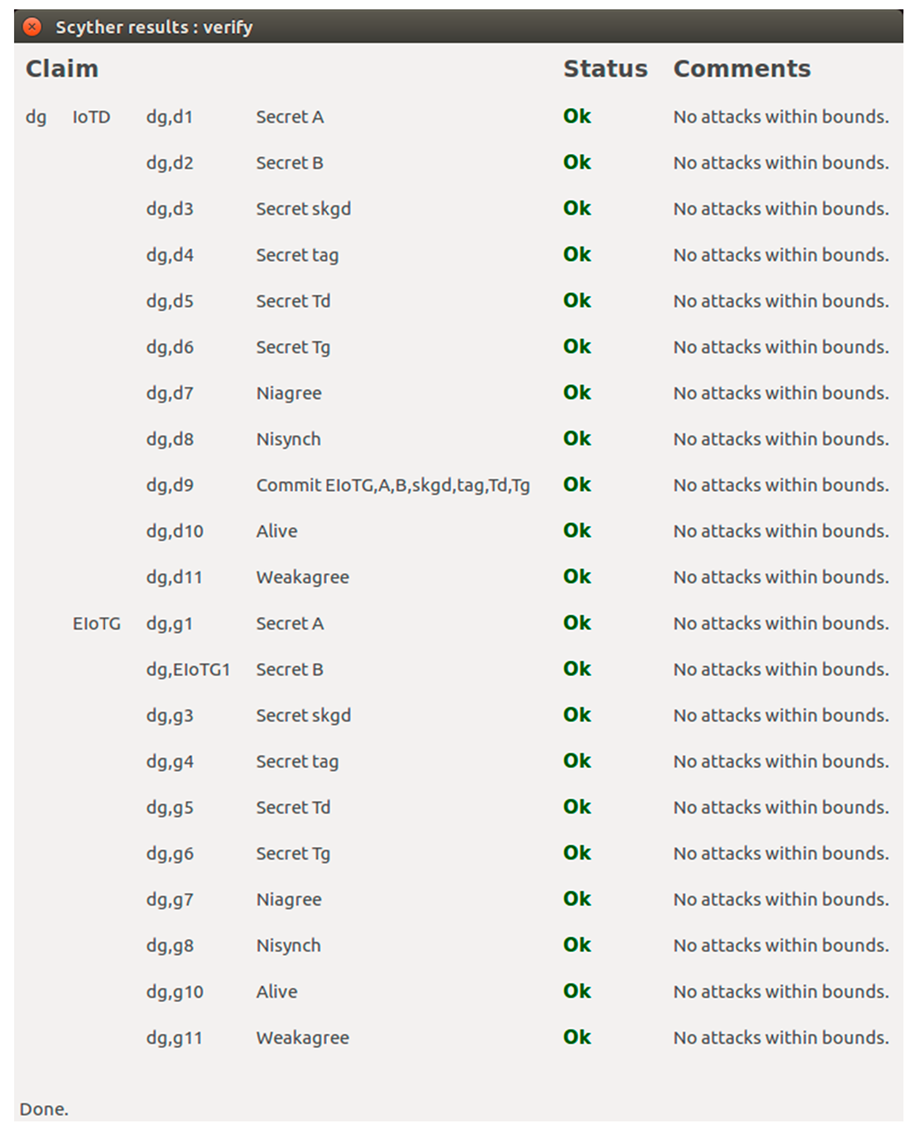Click the Comments column header
Viewport: 914px width, 1136px height.
click(741, 69)
